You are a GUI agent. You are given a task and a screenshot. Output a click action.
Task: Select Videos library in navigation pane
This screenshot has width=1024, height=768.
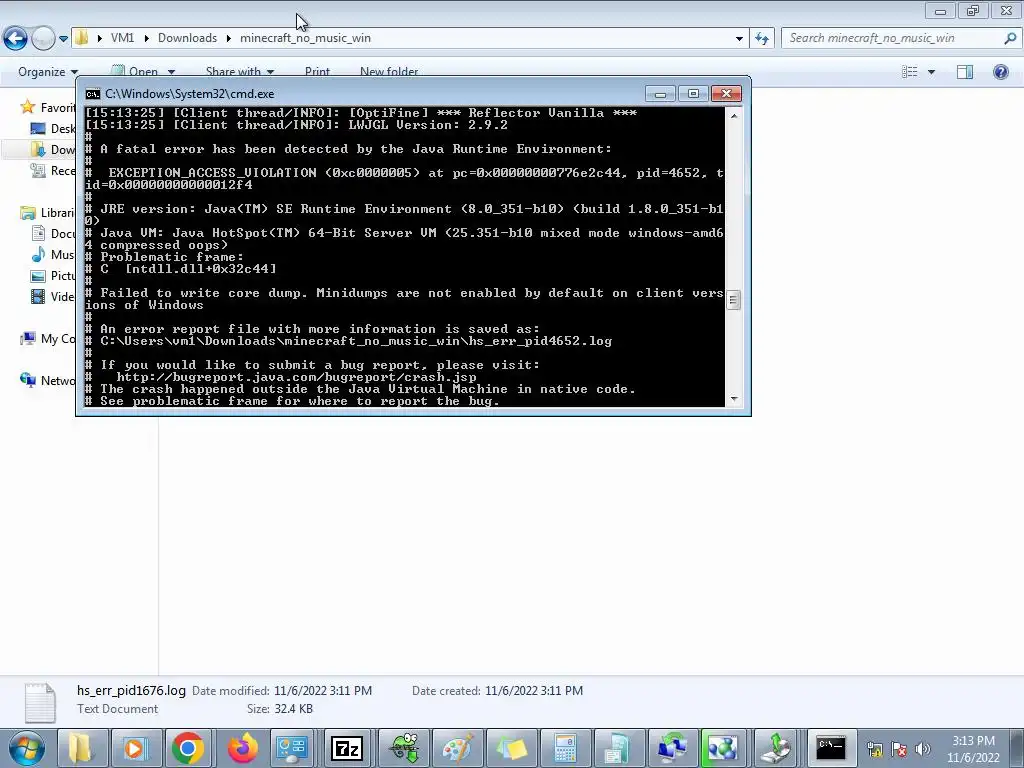point(54,296)
